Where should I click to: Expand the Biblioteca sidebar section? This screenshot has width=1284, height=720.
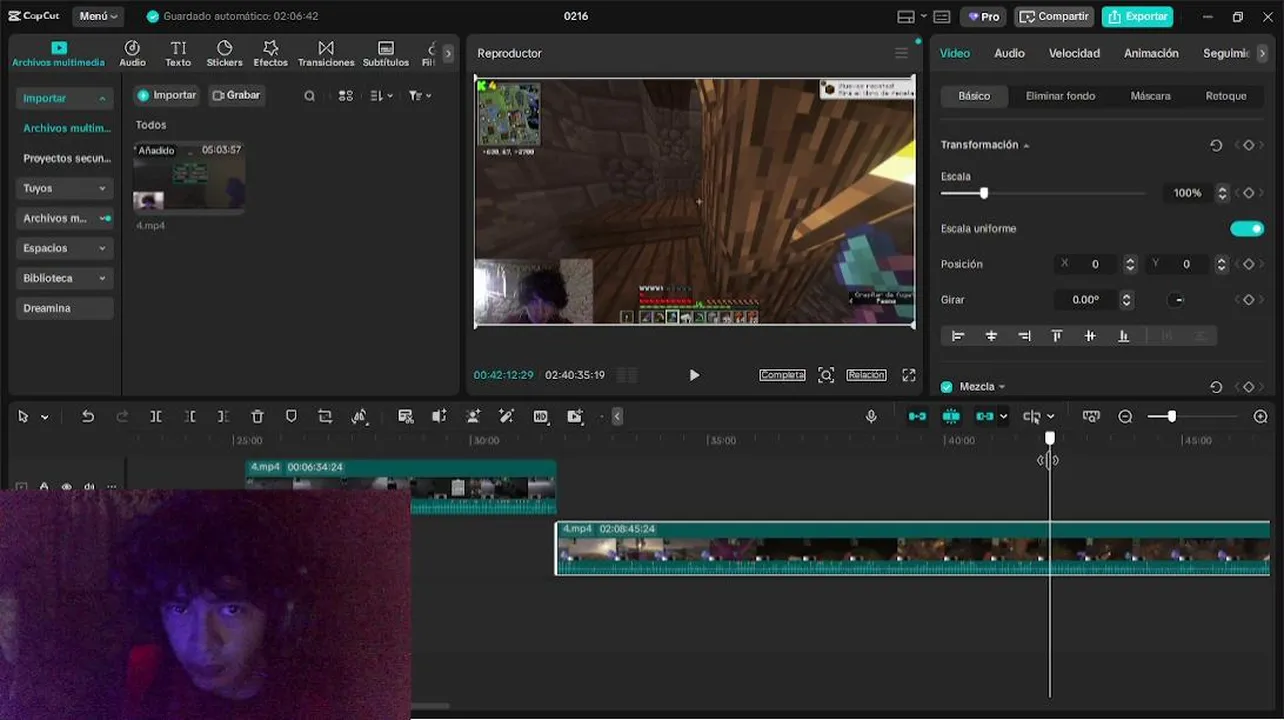[x=64, y=278]
